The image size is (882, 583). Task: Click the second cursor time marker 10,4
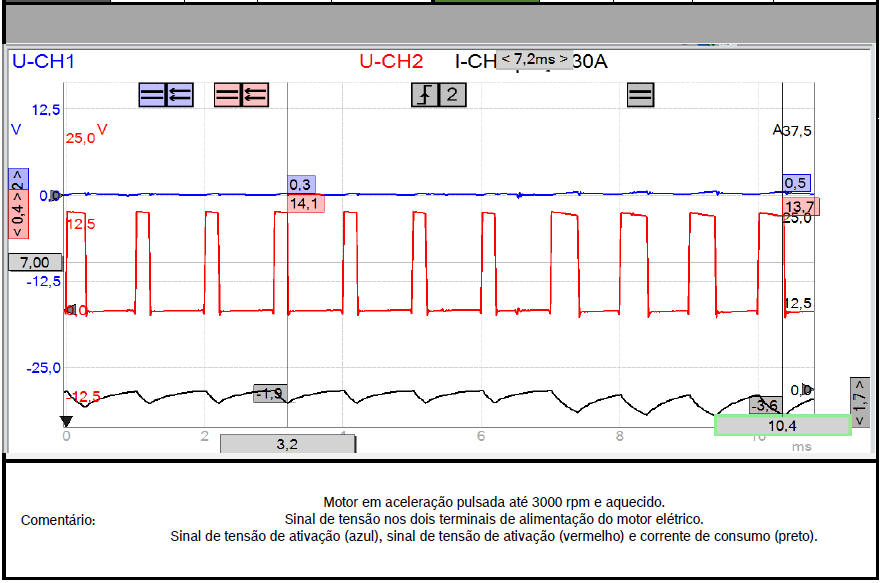[782, 425]
